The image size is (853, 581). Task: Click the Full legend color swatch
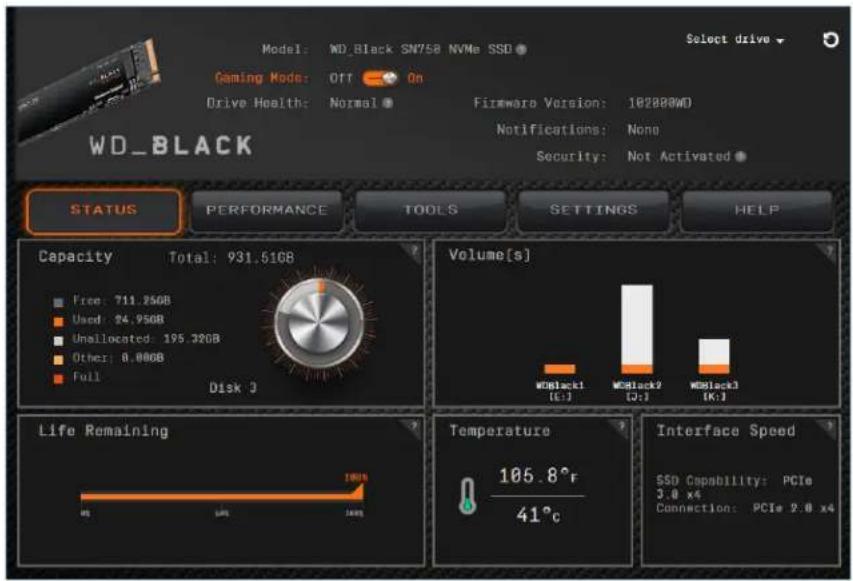tap(58, 379)
